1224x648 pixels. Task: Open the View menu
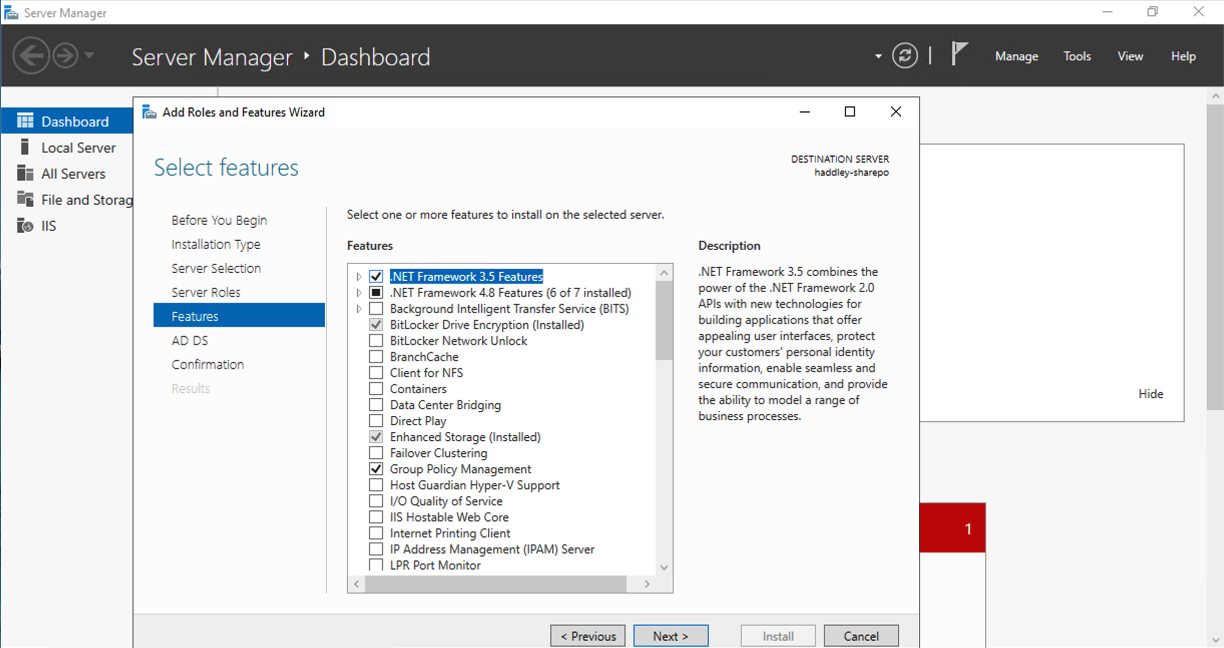pyautogui.click(x=1130, y=56)
